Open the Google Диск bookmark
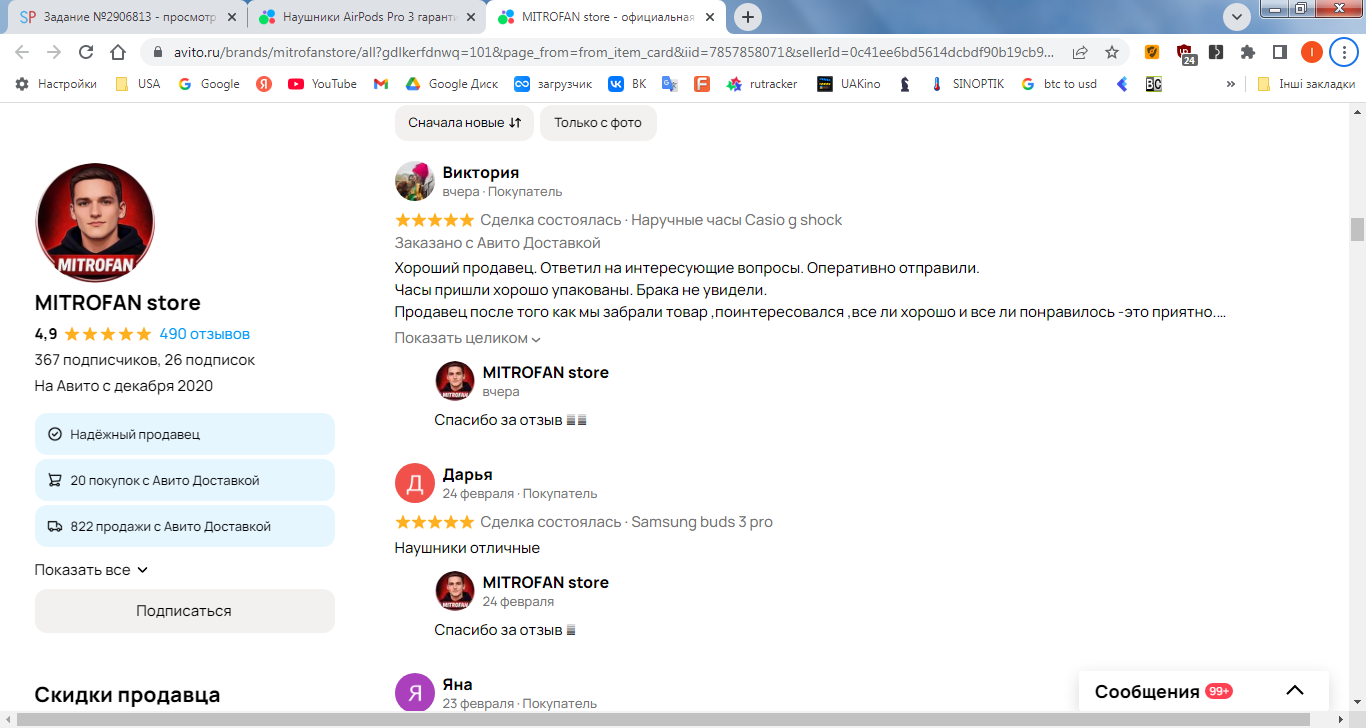1366x728 pixels. coord(451,84)
